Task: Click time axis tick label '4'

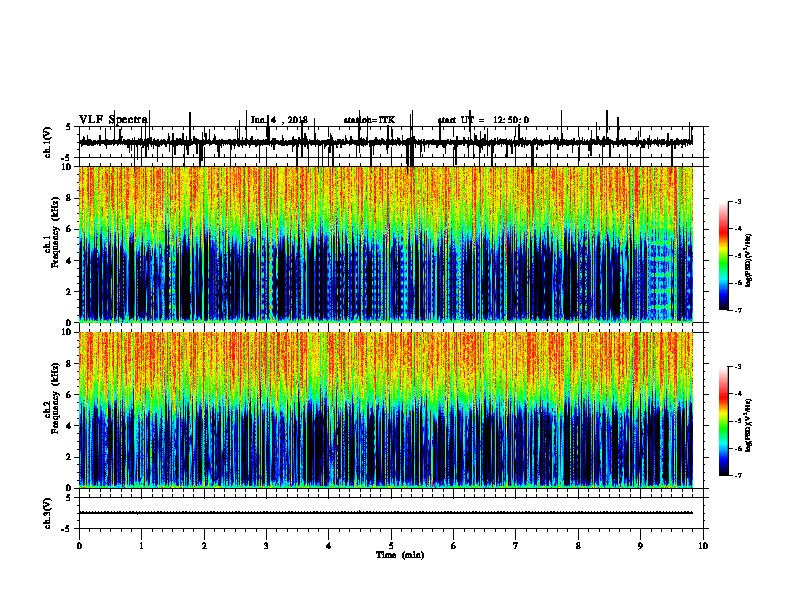Action: click(328, 546)
